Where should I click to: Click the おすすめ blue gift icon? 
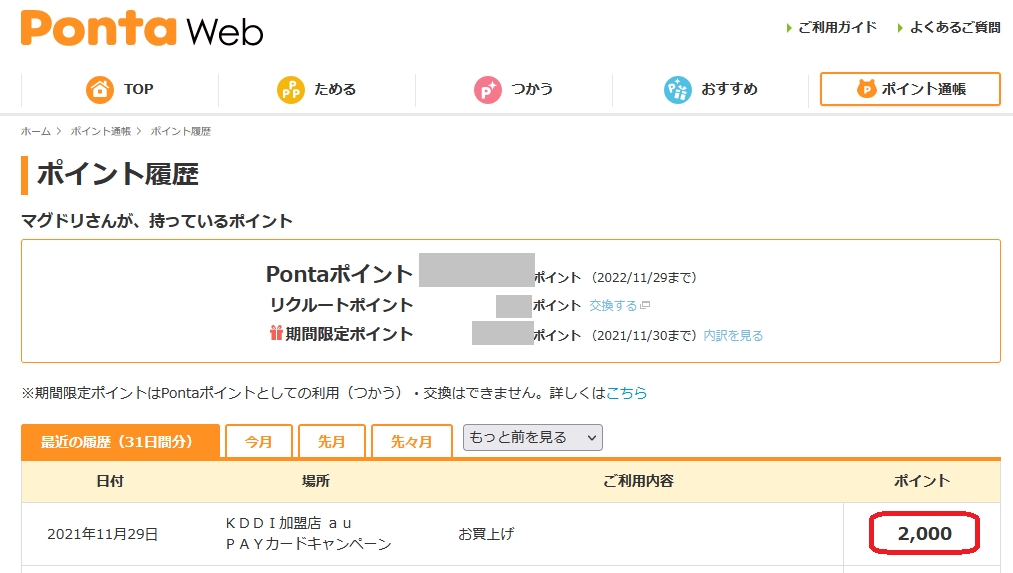[x=677, y=89]
